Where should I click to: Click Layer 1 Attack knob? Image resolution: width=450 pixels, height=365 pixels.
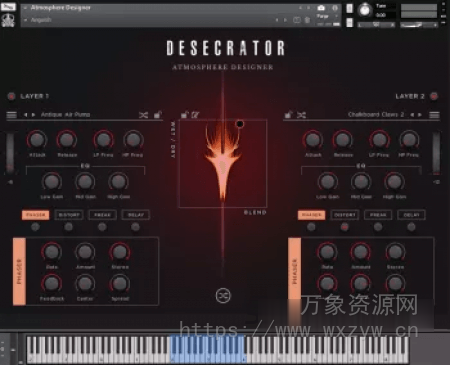coord(37,140)
